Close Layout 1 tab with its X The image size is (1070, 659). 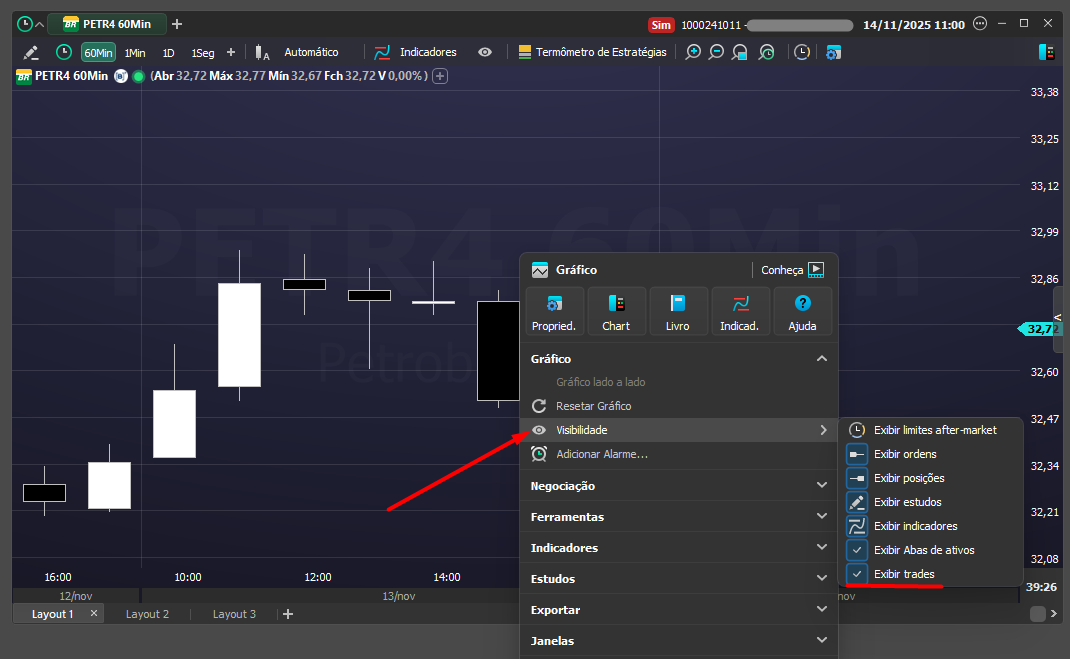(x=93, y=613)
